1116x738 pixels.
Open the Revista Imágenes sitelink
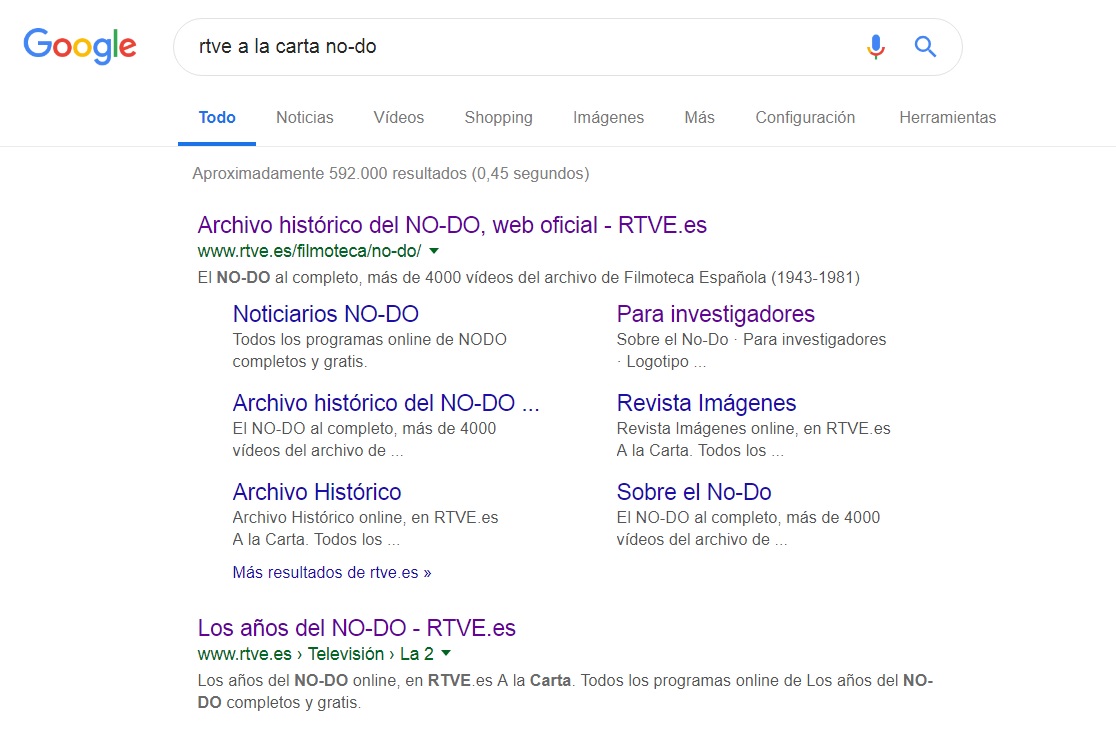coord(706,403)
